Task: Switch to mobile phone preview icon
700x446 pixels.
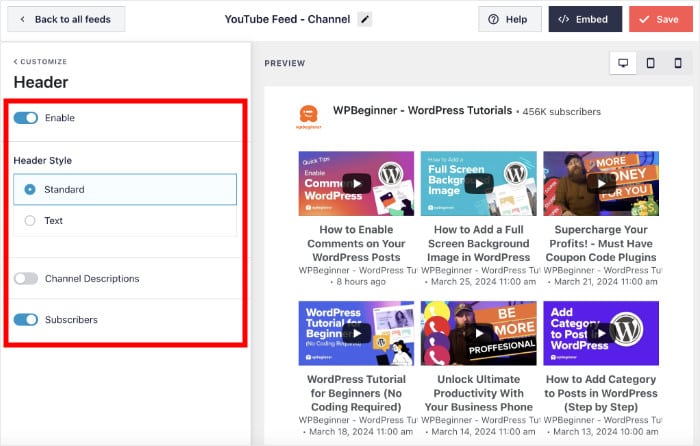Action: (678, 63)
